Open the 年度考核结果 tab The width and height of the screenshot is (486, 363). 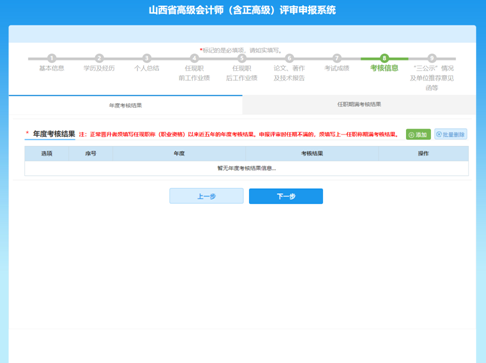point(126,105)
